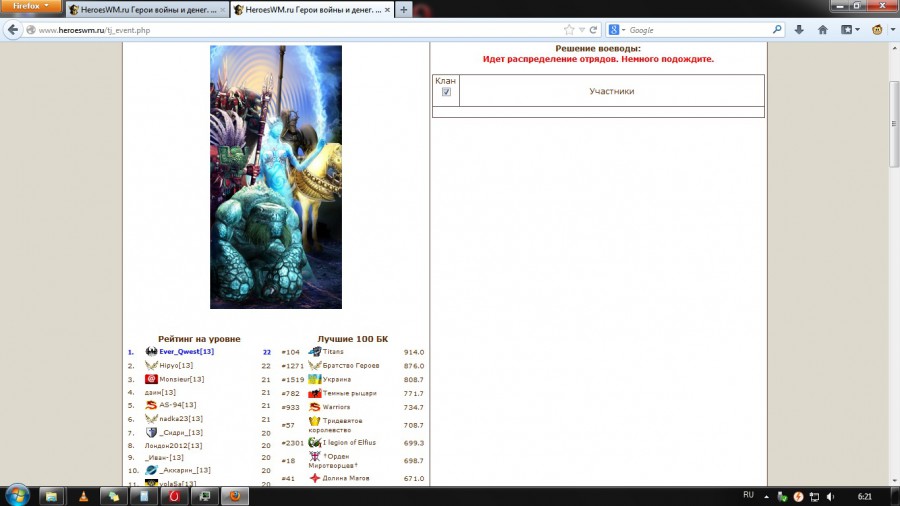This screenshot has height=506, width=900.
Task: Click the Украина flag emblem icon
Action: (x=315, y=379)
